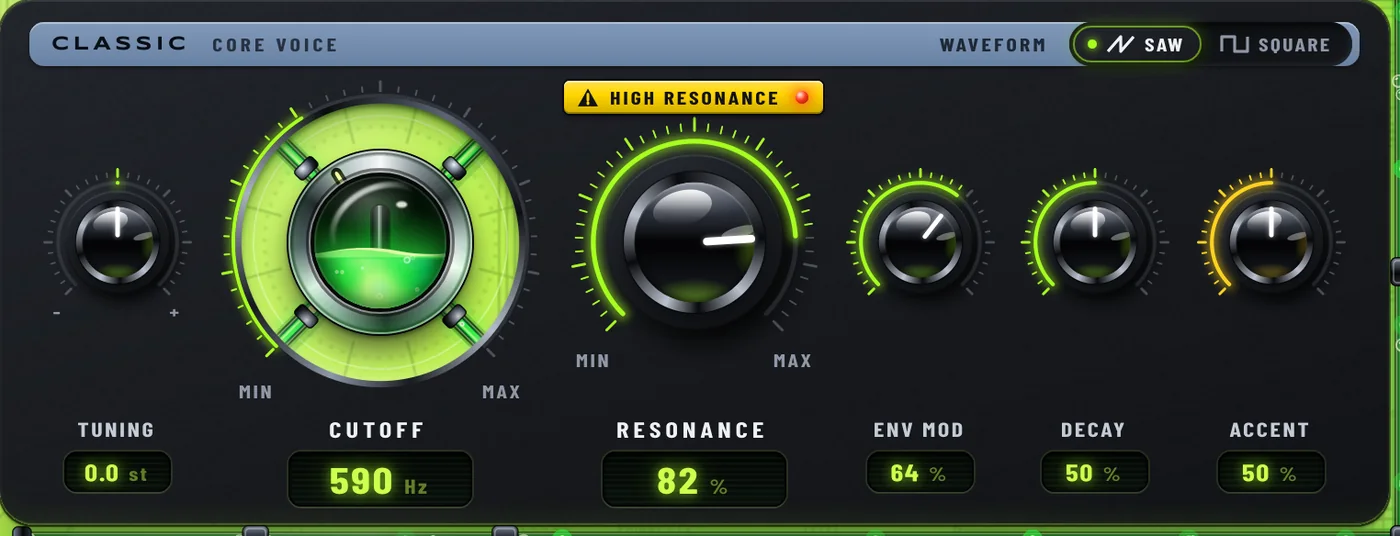The width and height of the screenshot is (1400, 536).
Task: Click the ENV MOD label
Action: (x=919, y=430)
